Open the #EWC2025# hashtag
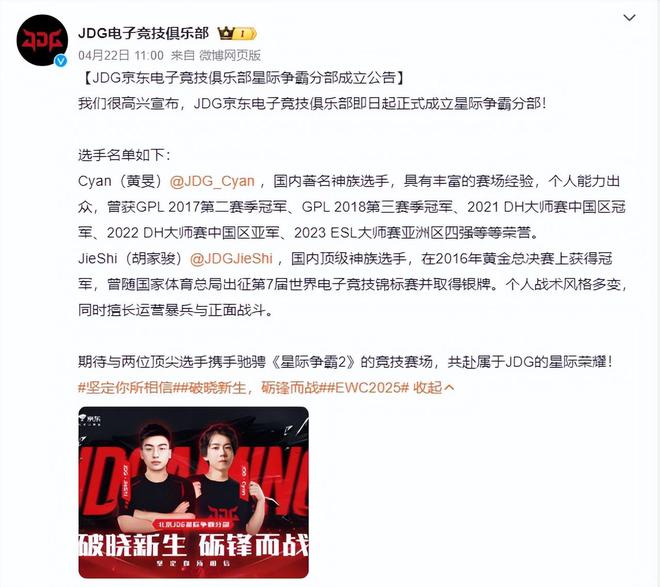The image size is (660, 587). point(367,388)
